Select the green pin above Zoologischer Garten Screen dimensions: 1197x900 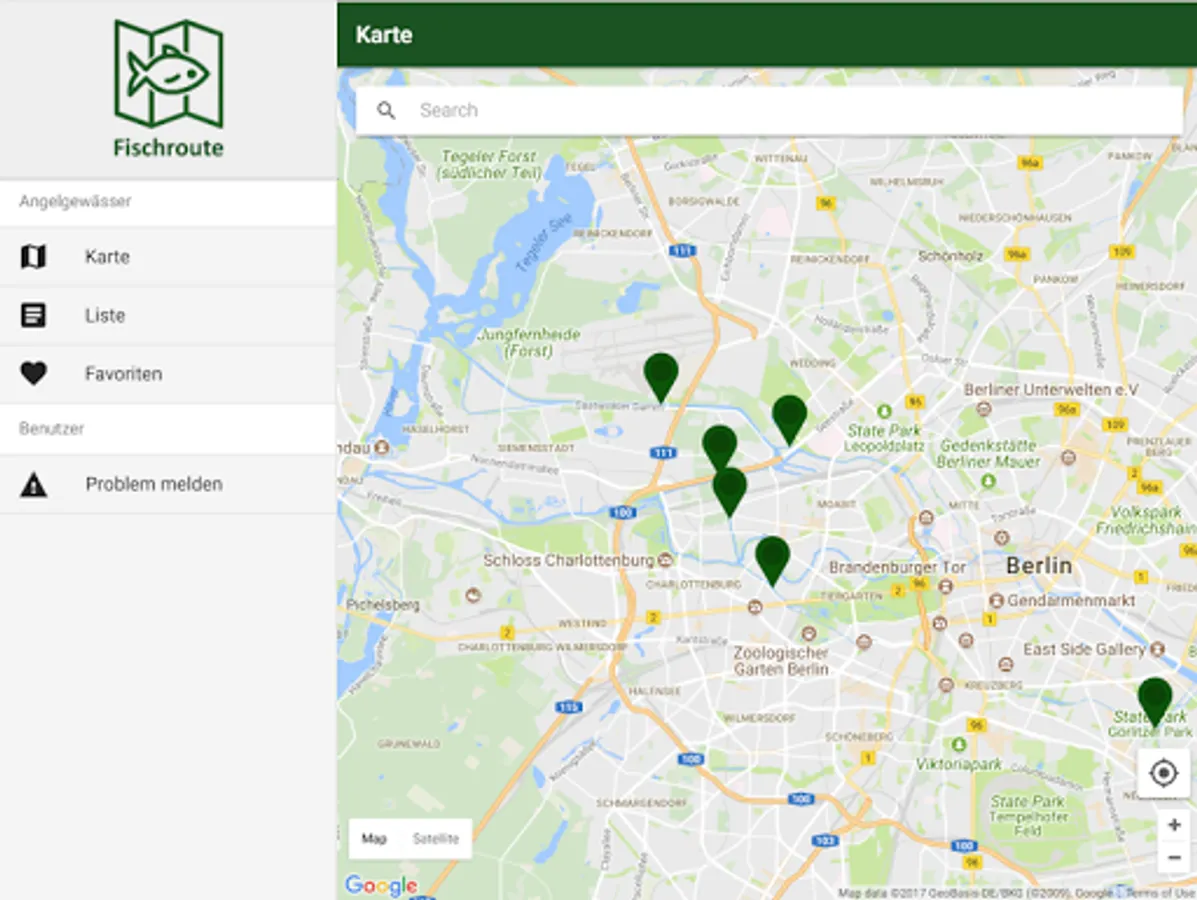pyautogui.click(x=773, y=560)
